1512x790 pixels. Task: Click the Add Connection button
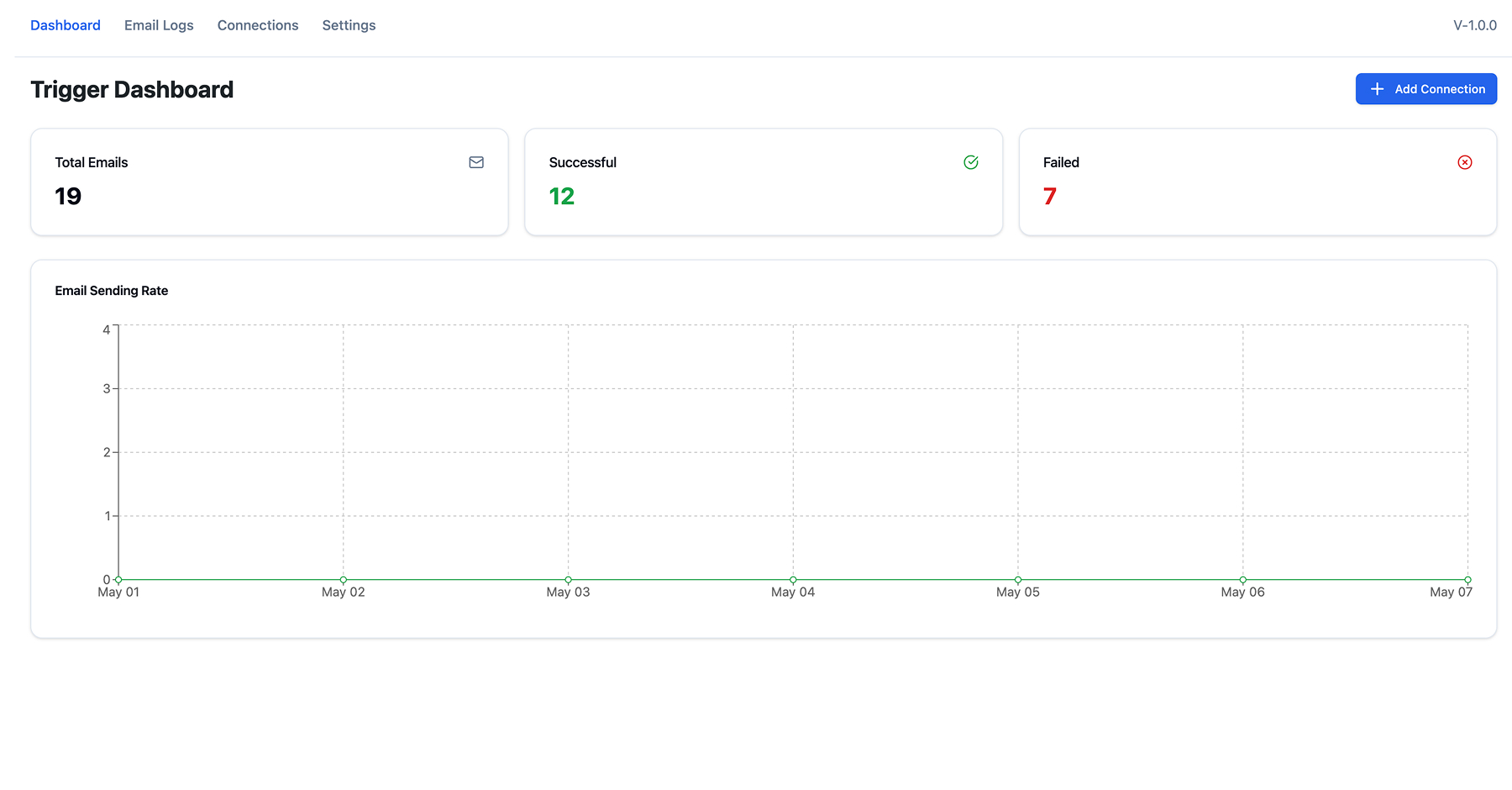1426,89
